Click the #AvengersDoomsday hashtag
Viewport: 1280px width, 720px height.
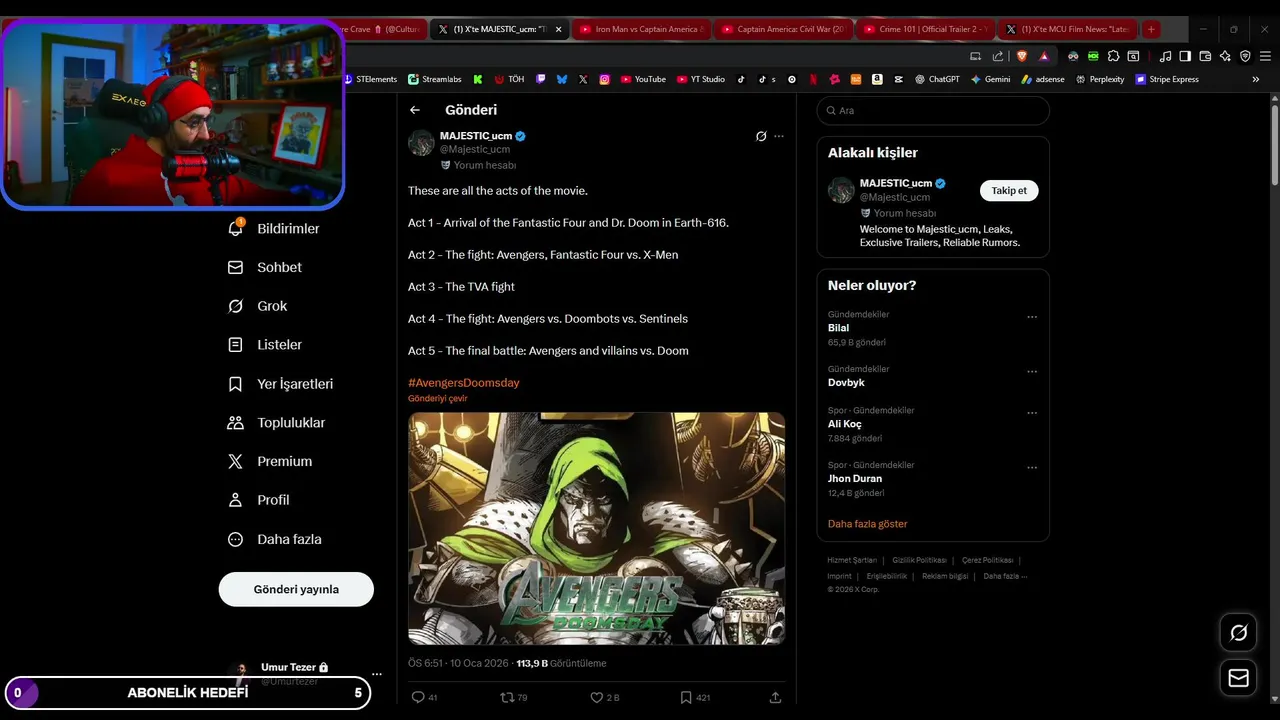click(x=463, y=383)
